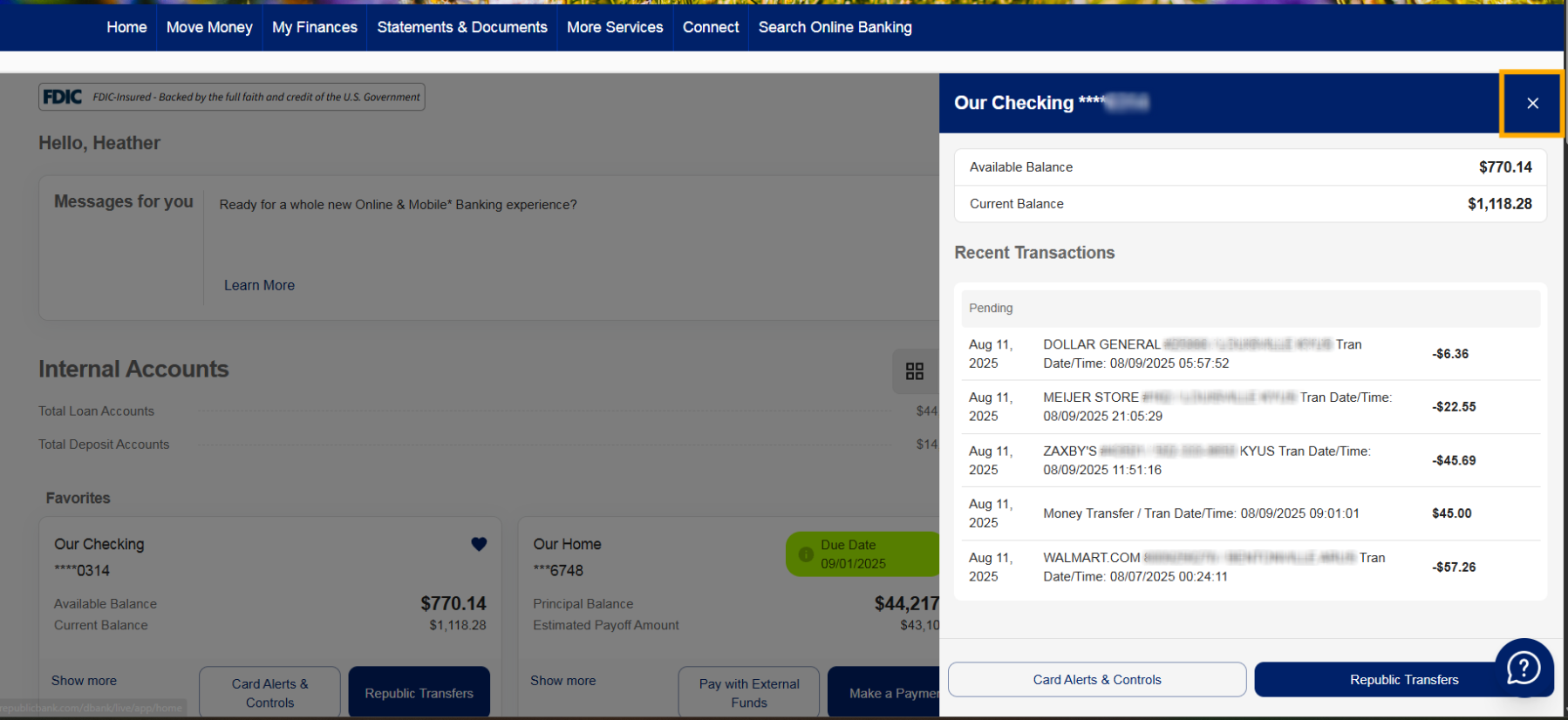Click the Our Checking account name on card
This screenshot has height=720, width=1568.
point(99,544)
